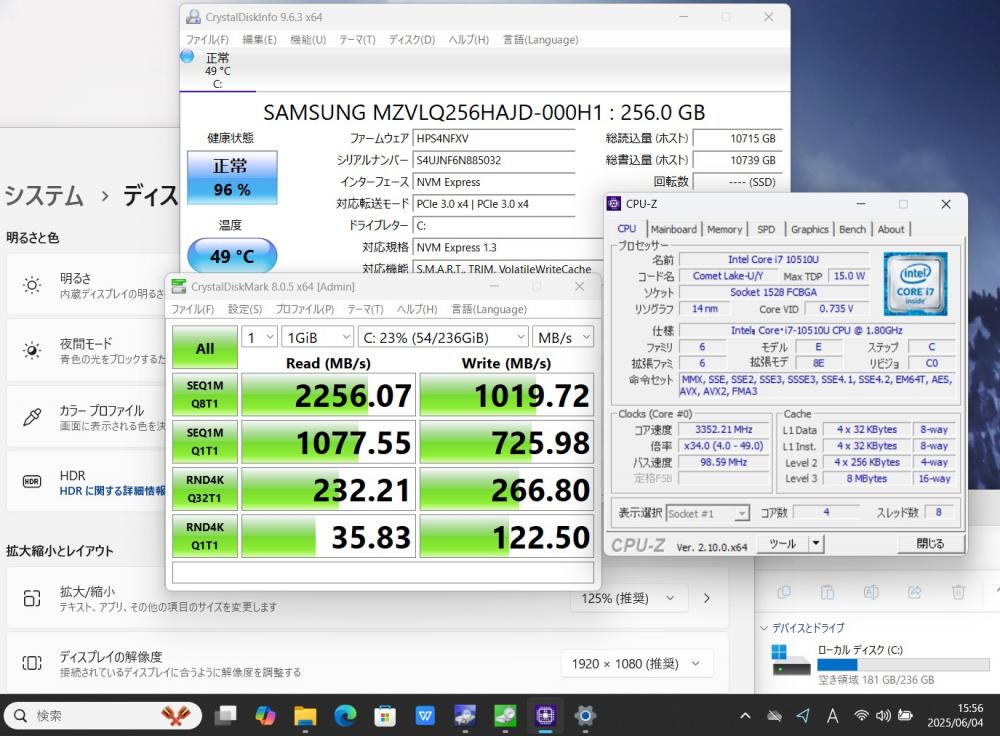Click the volume speaker icon in the tray

[883, 716]
